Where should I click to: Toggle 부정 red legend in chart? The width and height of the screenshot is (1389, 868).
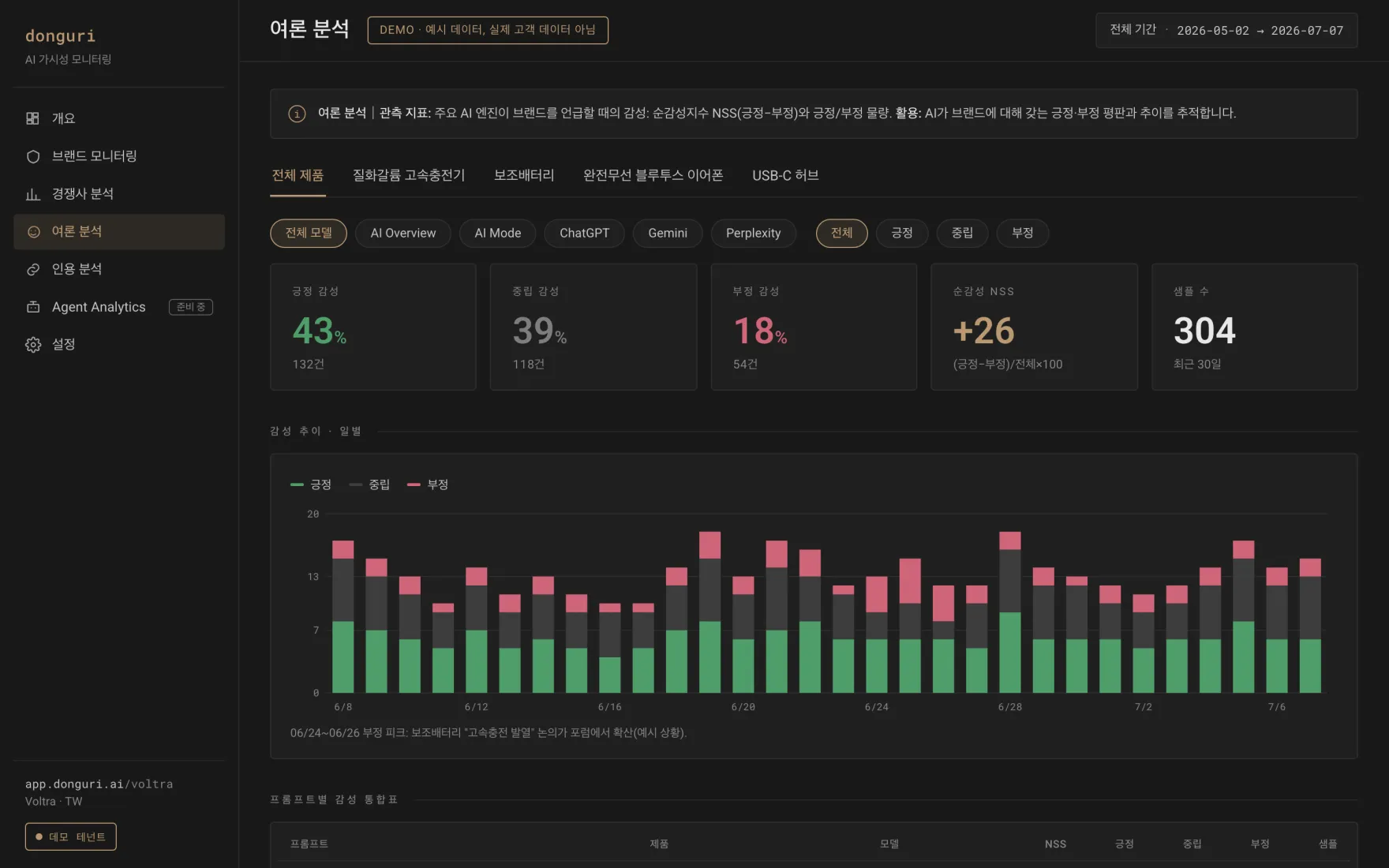(x=428, y=485)
